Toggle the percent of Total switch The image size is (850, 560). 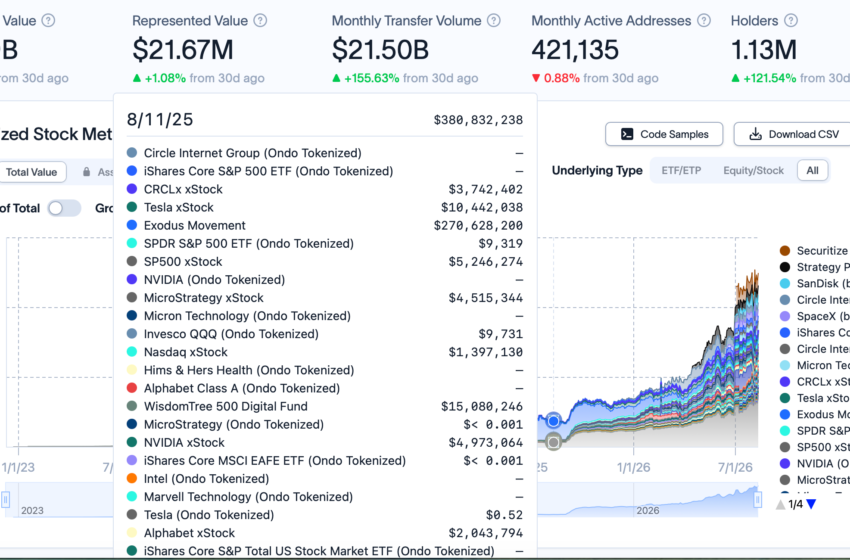click(x=63, y=208)
